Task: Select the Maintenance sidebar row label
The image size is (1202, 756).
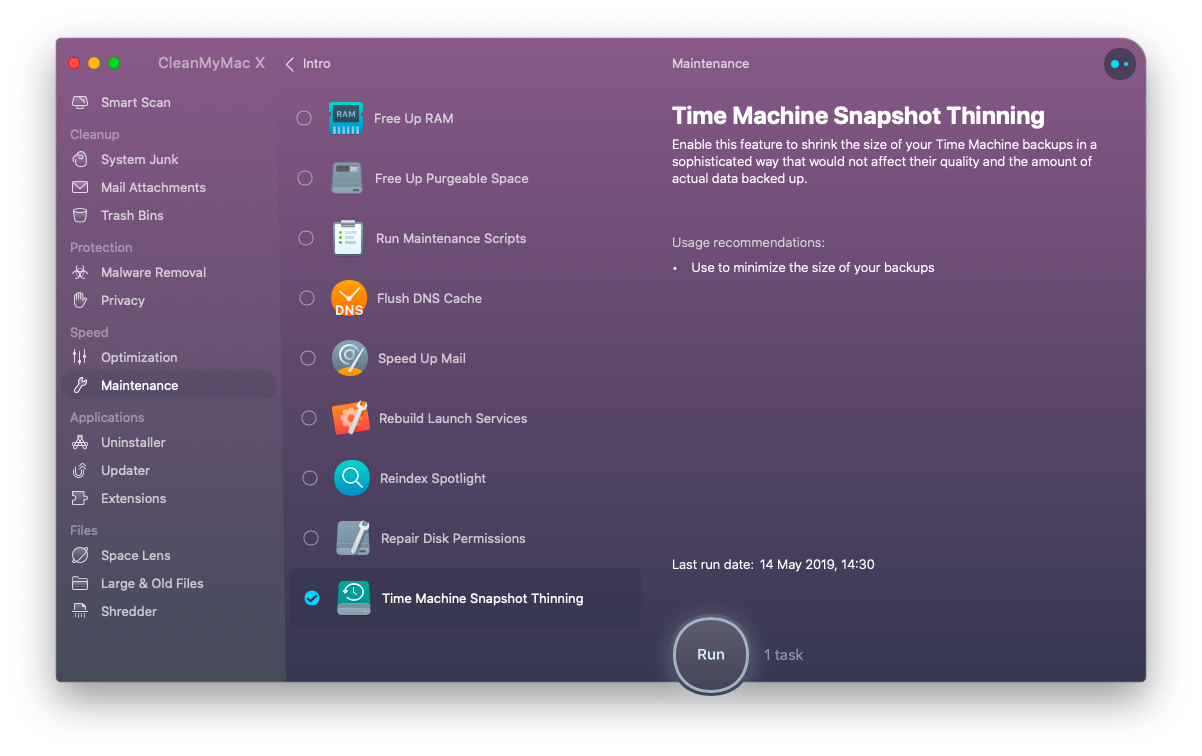Action: (x=140, y=386)
